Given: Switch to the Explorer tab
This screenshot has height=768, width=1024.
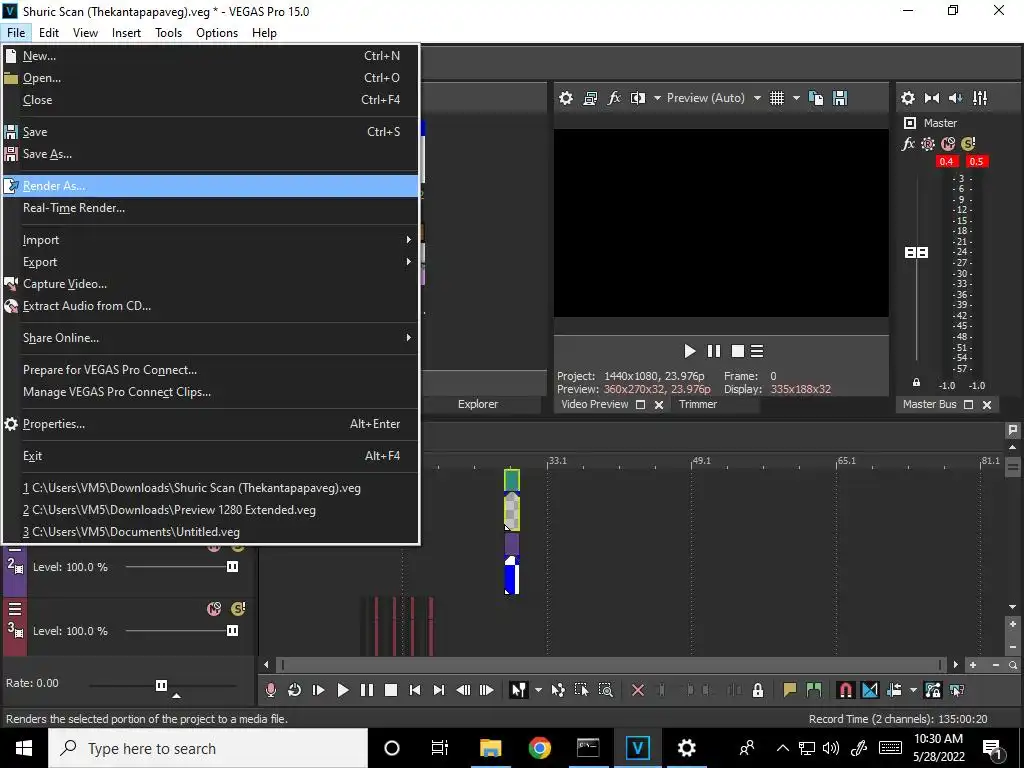Looking at the screenshot, I should [x=478, y=404].
